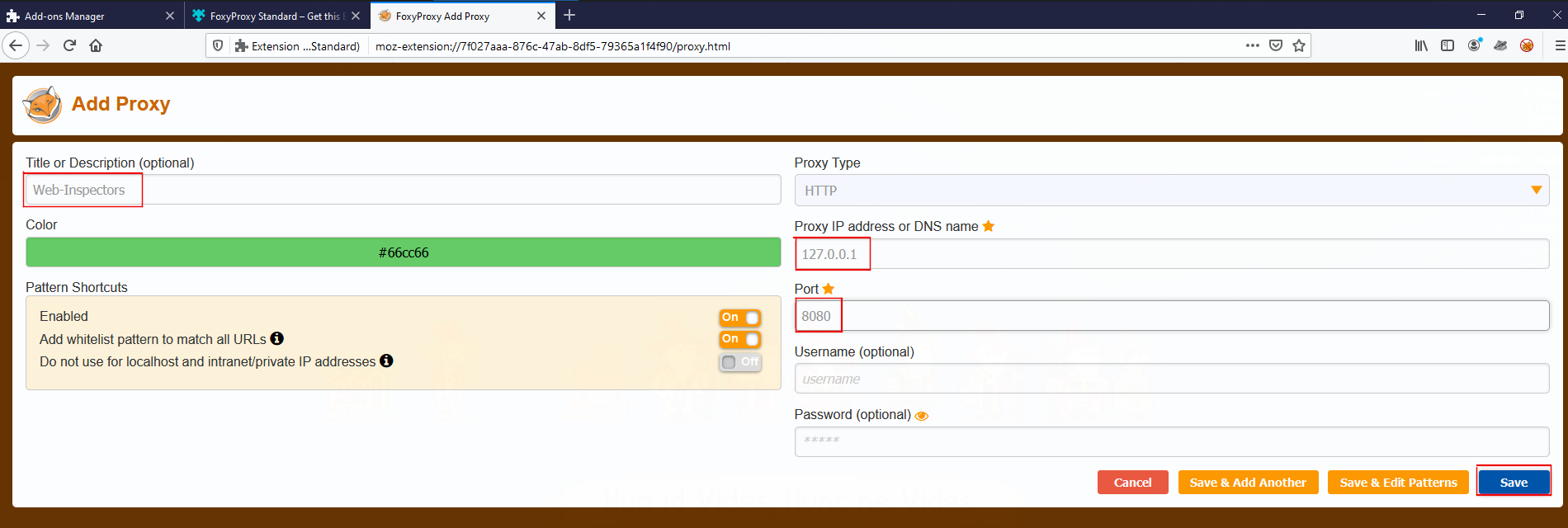This screenshot has height=528, width=1568.
Task: Click the Password input field
Action: [1171, 441]
